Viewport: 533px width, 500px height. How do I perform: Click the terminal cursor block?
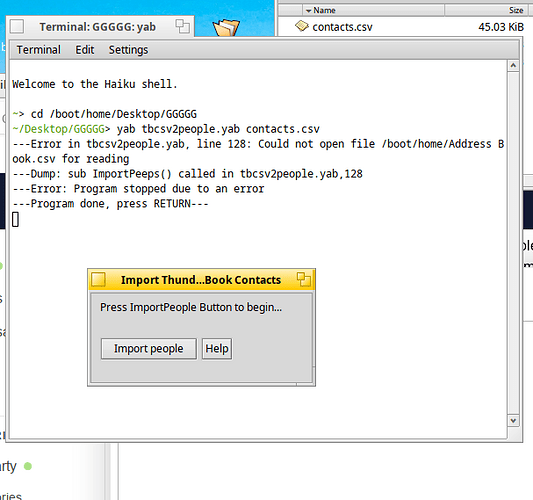(x=15, y=219)
